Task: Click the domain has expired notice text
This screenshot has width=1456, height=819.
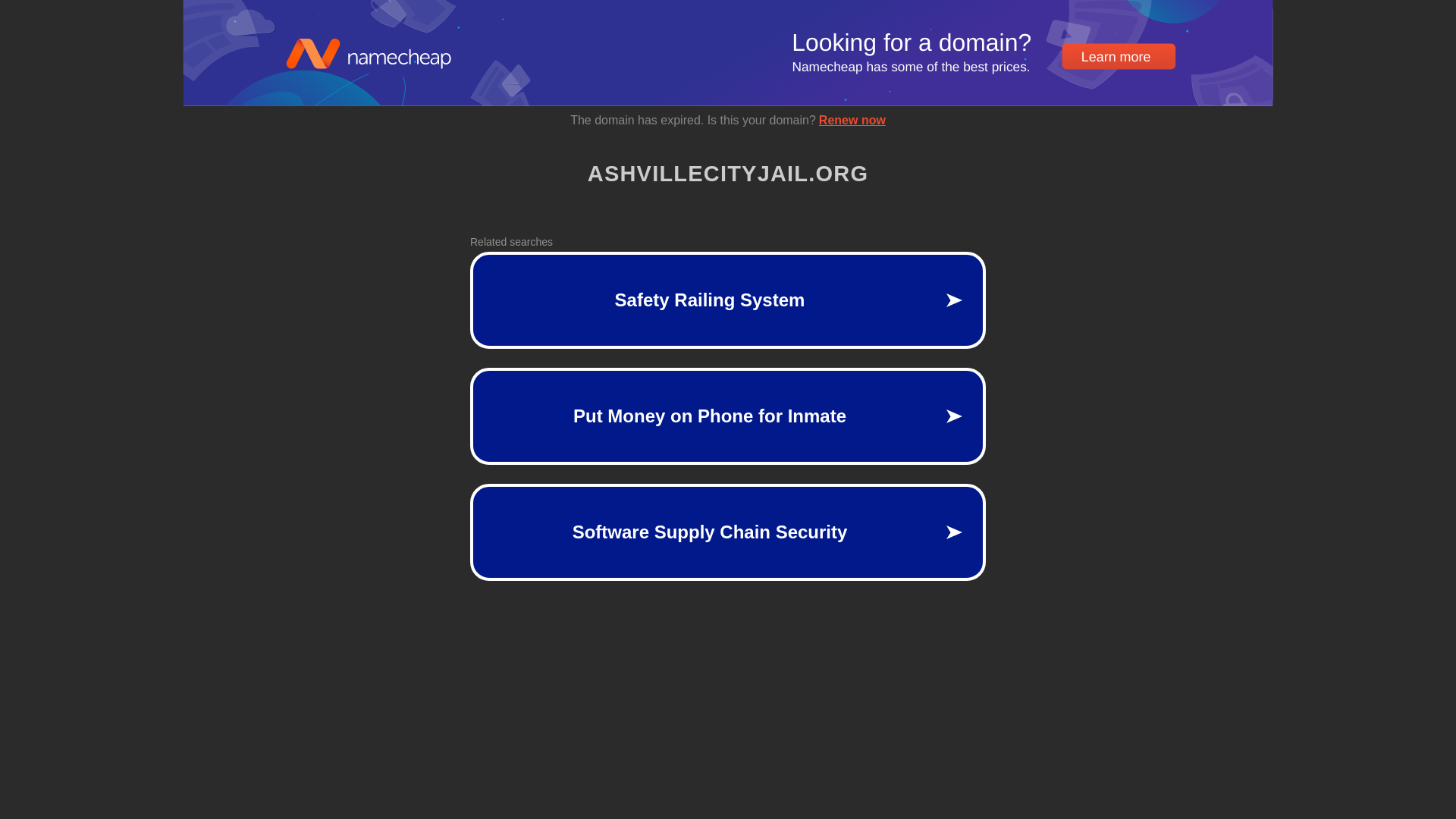Action: [x=692, y=121]
